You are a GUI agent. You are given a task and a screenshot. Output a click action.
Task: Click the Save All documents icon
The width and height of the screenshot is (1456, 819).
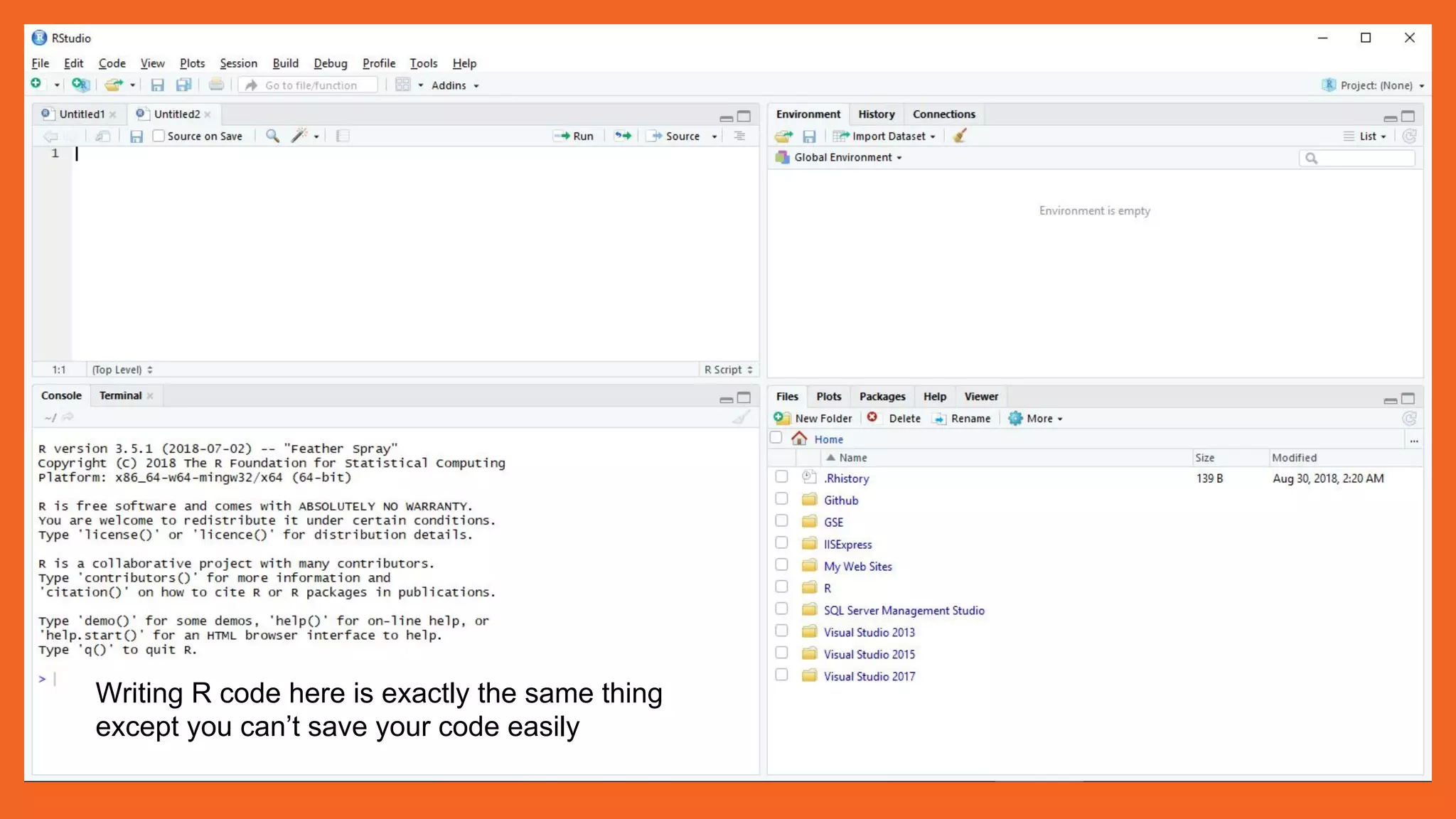[183, 85]
